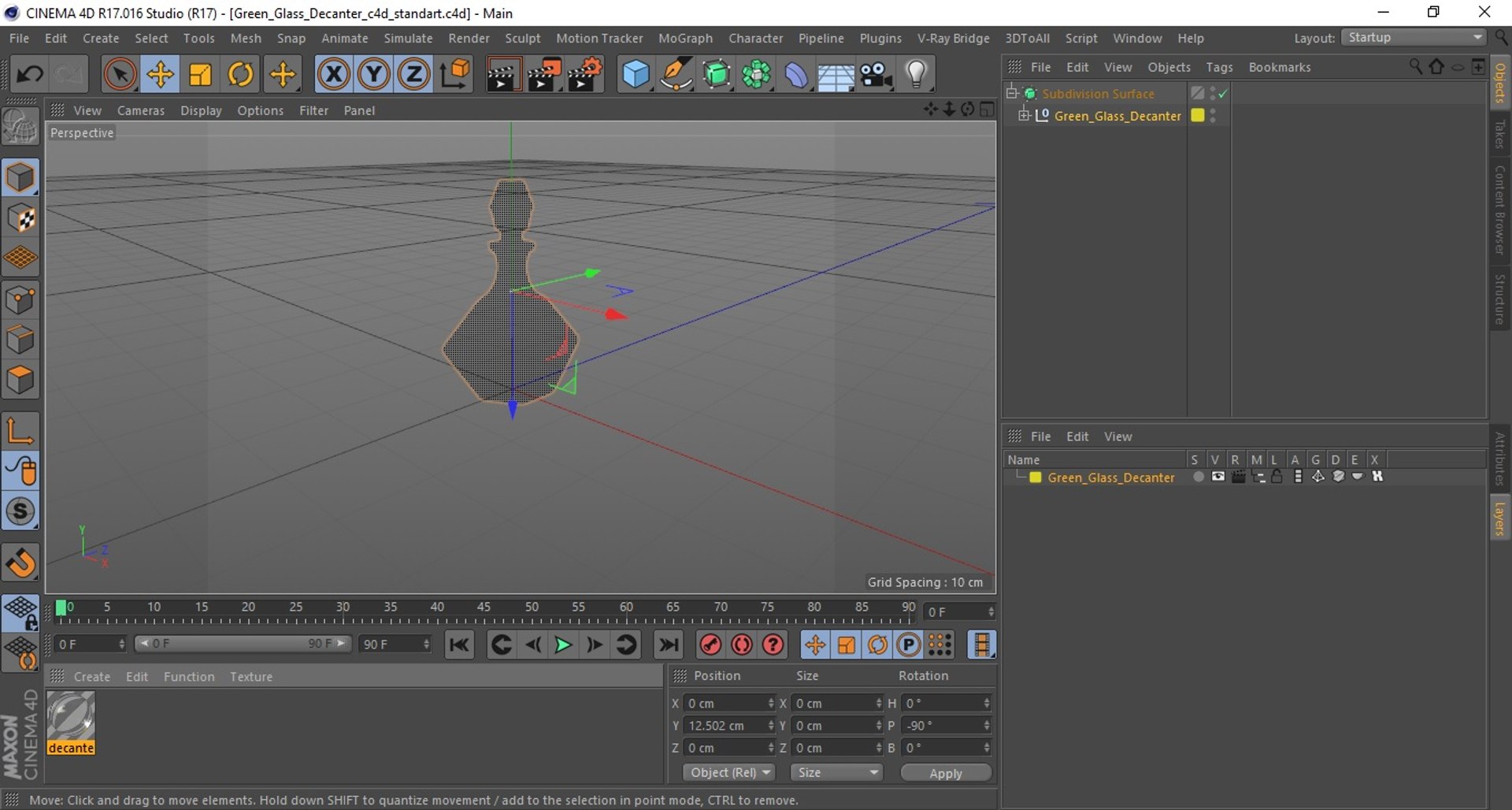Toggle the X-axis lock
The image size is (1512, 810).
tap(334, 75)
